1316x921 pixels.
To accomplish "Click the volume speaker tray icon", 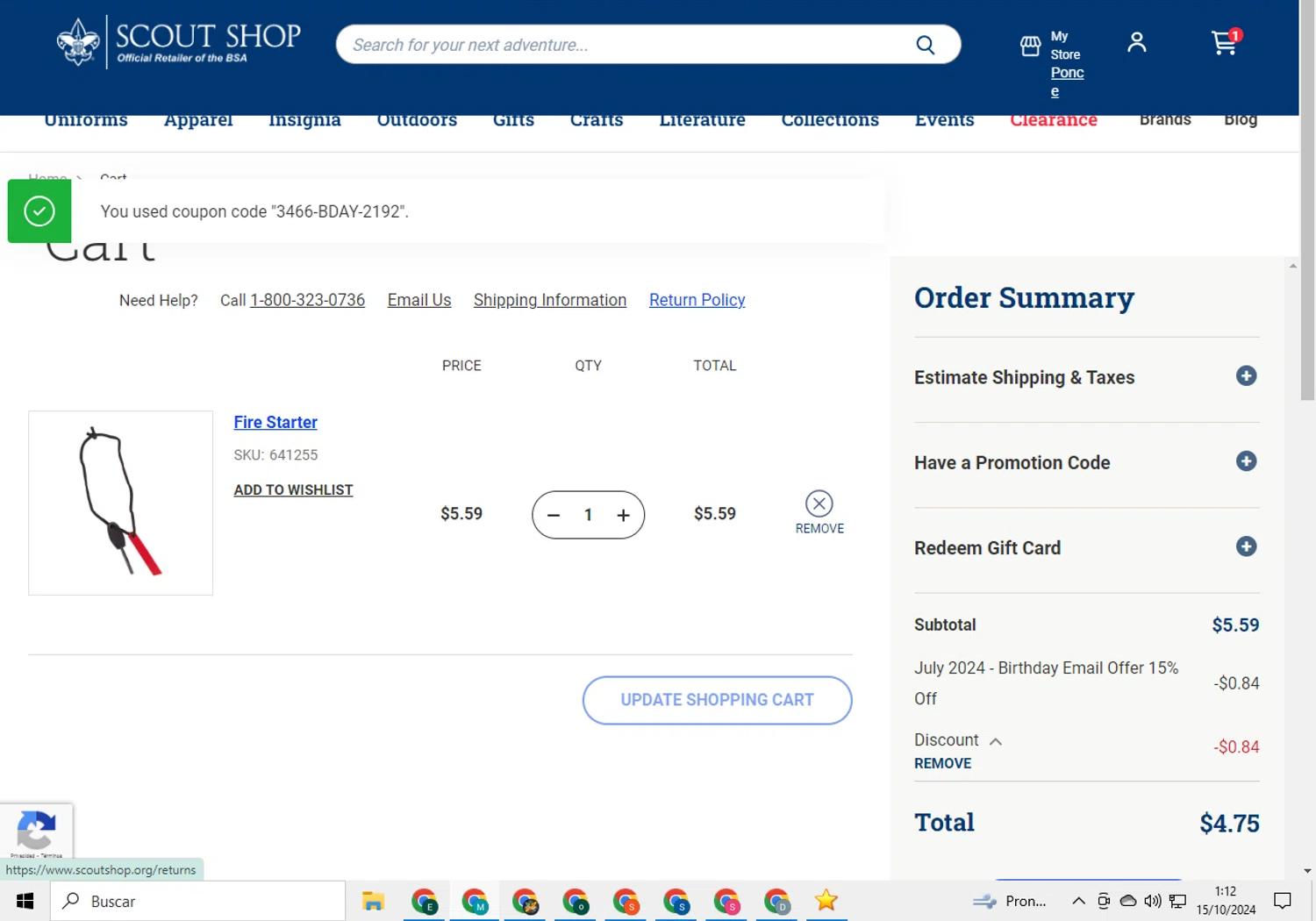I will (1153, 901).
